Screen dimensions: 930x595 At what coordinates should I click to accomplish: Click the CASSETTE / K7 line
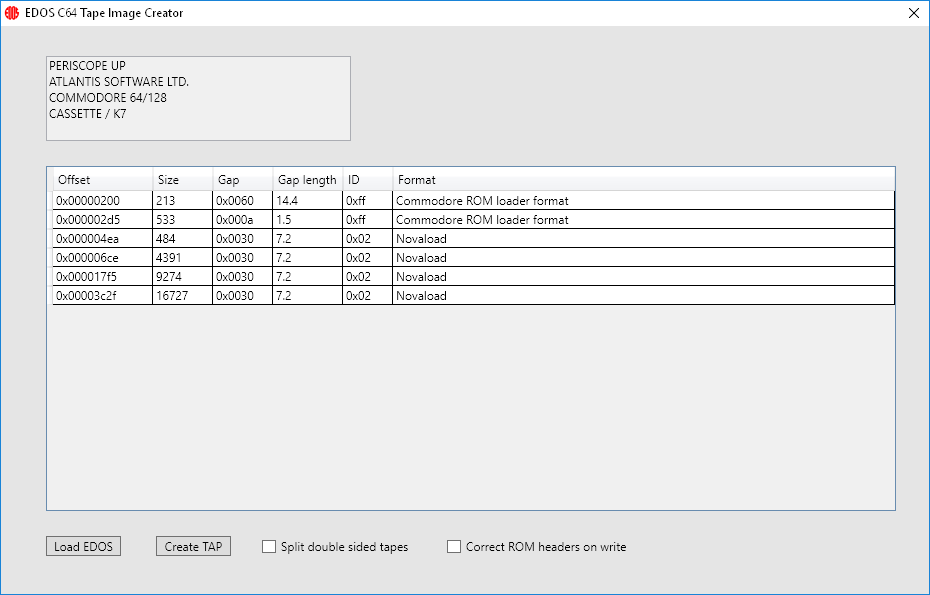click(88, 113)
